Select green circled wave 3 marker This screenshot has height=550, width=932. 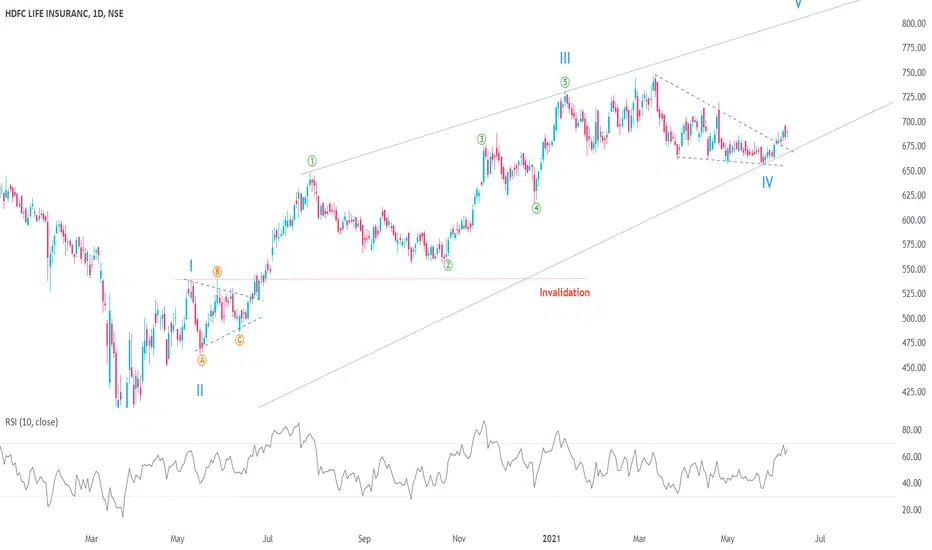click(x=481, y=139)
